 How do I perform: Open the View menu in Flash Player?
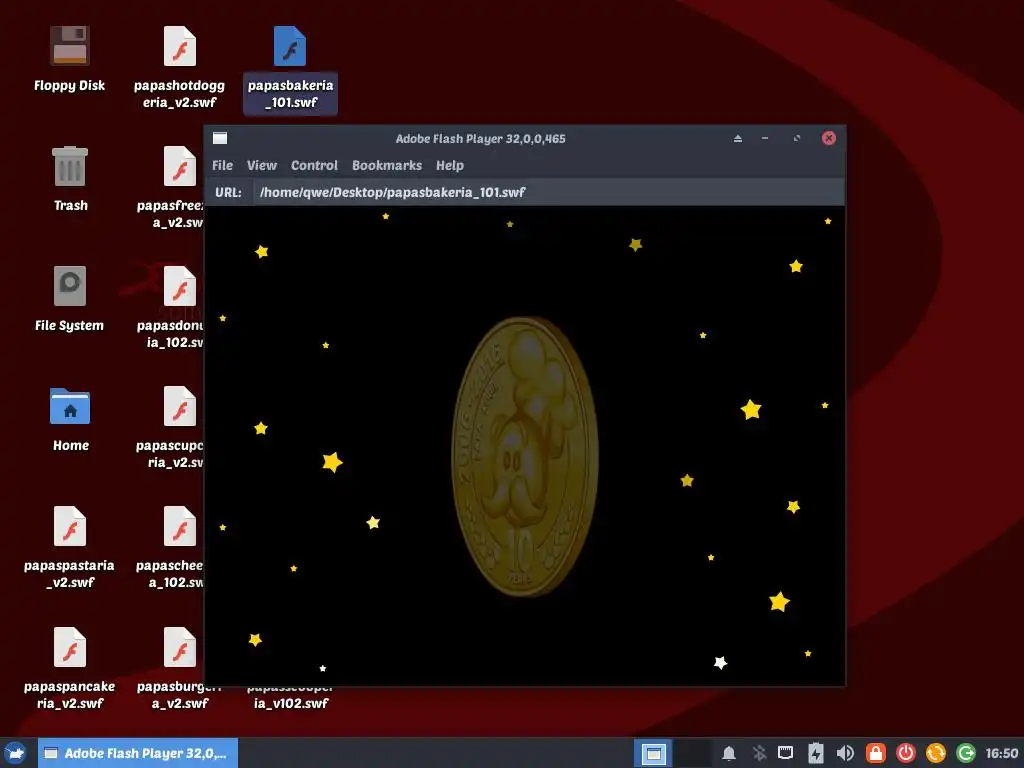[x=262, y=165]
